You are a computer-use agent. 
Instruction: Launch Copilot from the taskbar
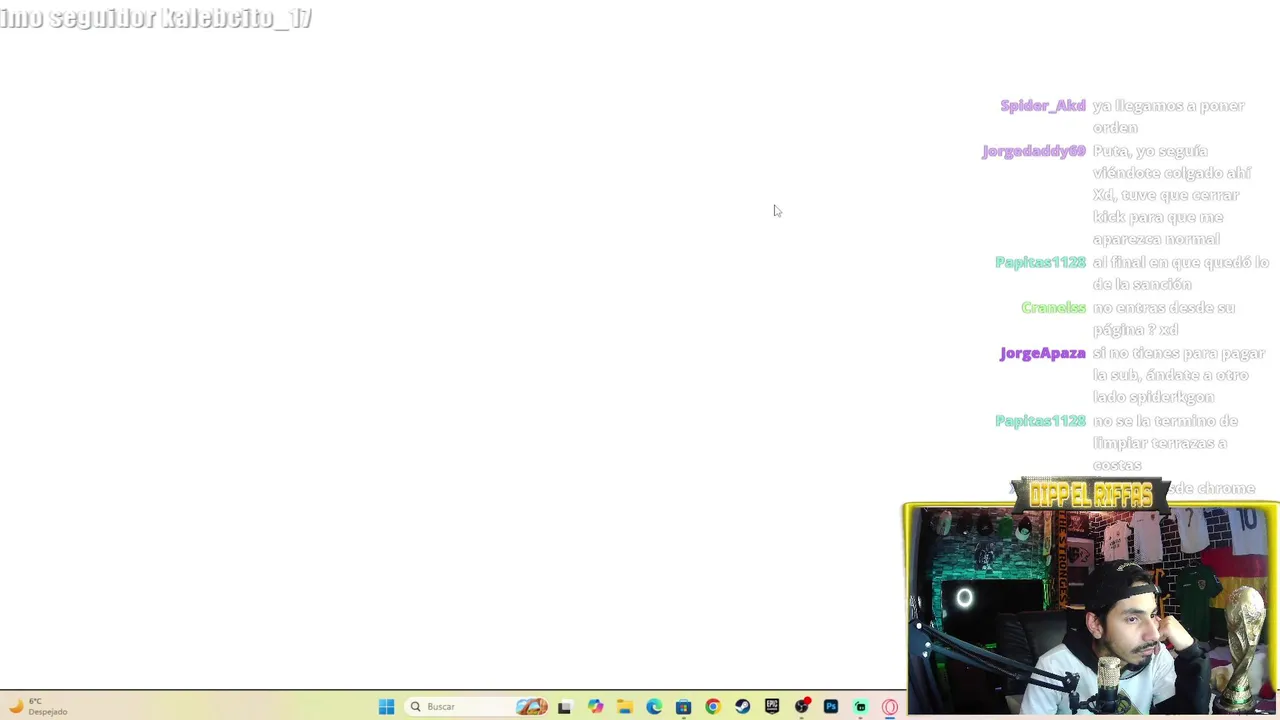coord(595,707)
